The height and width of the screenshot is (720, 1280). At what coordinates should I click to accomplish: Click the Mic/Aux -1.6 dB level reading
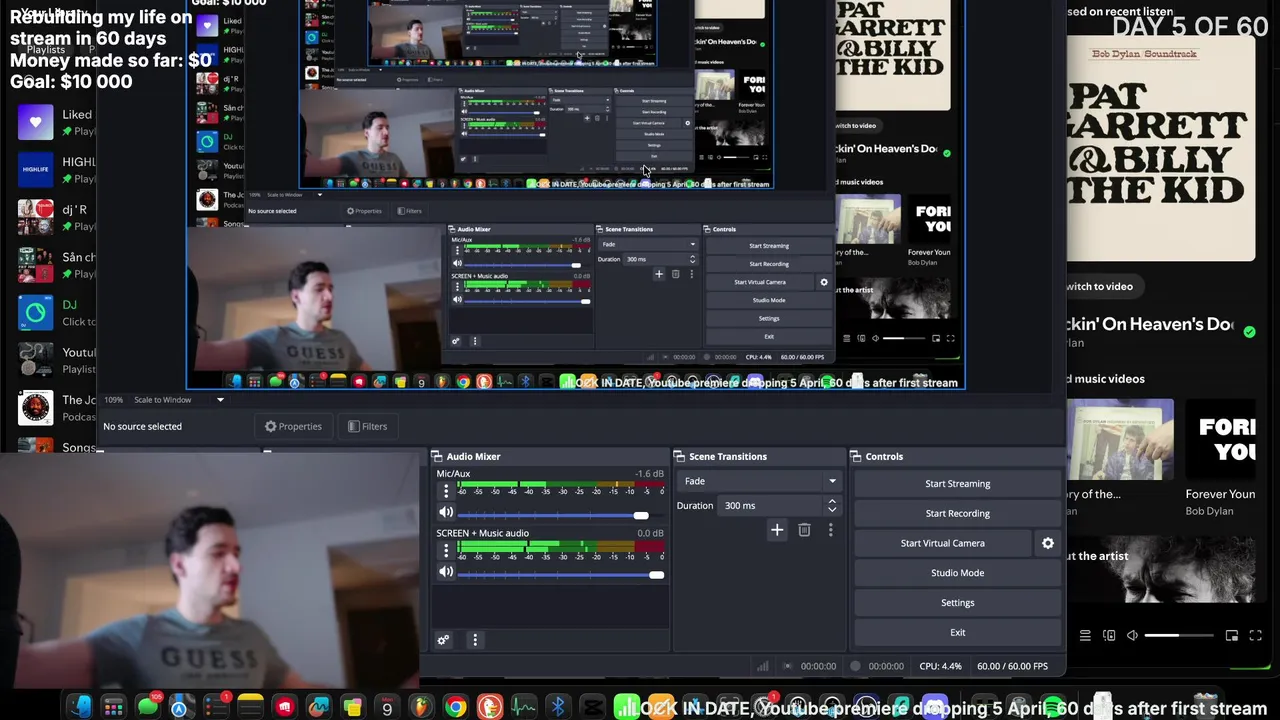(x=649, y=474)
